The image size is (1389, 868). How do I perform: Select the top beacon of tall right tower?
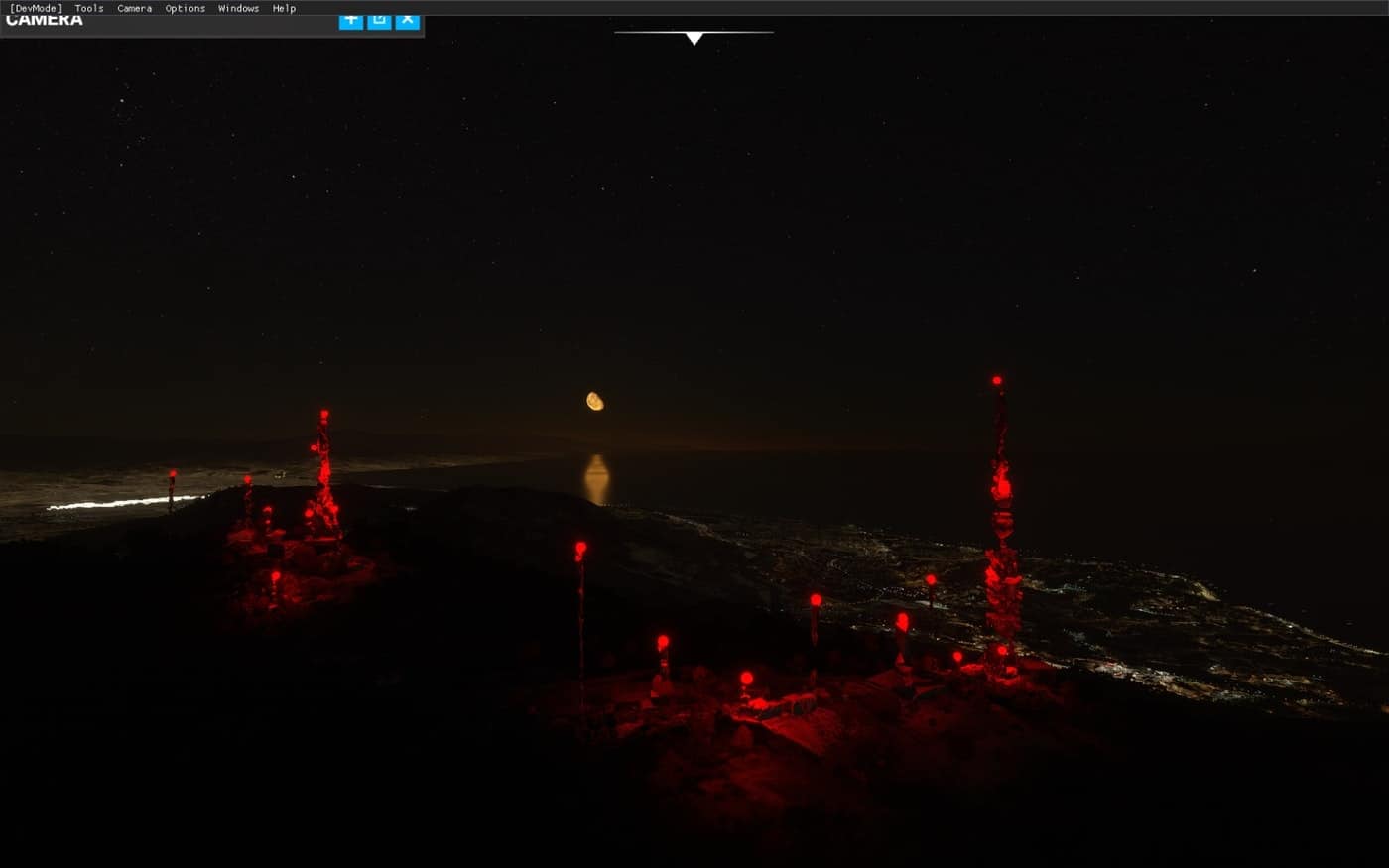tap(997, 380)
